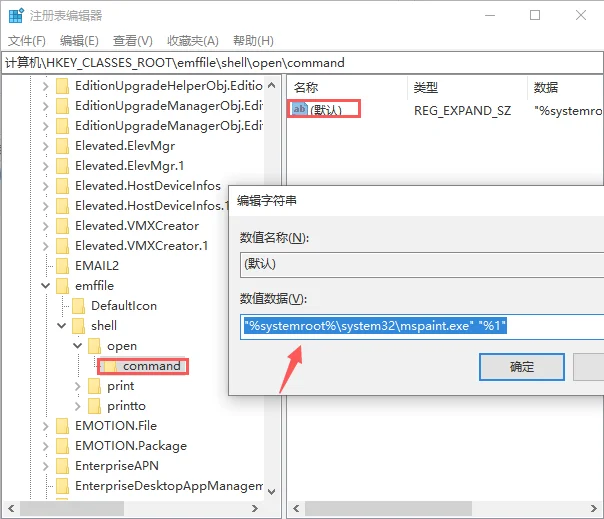Click the EMAIL2 folder icon

(62, 266)
